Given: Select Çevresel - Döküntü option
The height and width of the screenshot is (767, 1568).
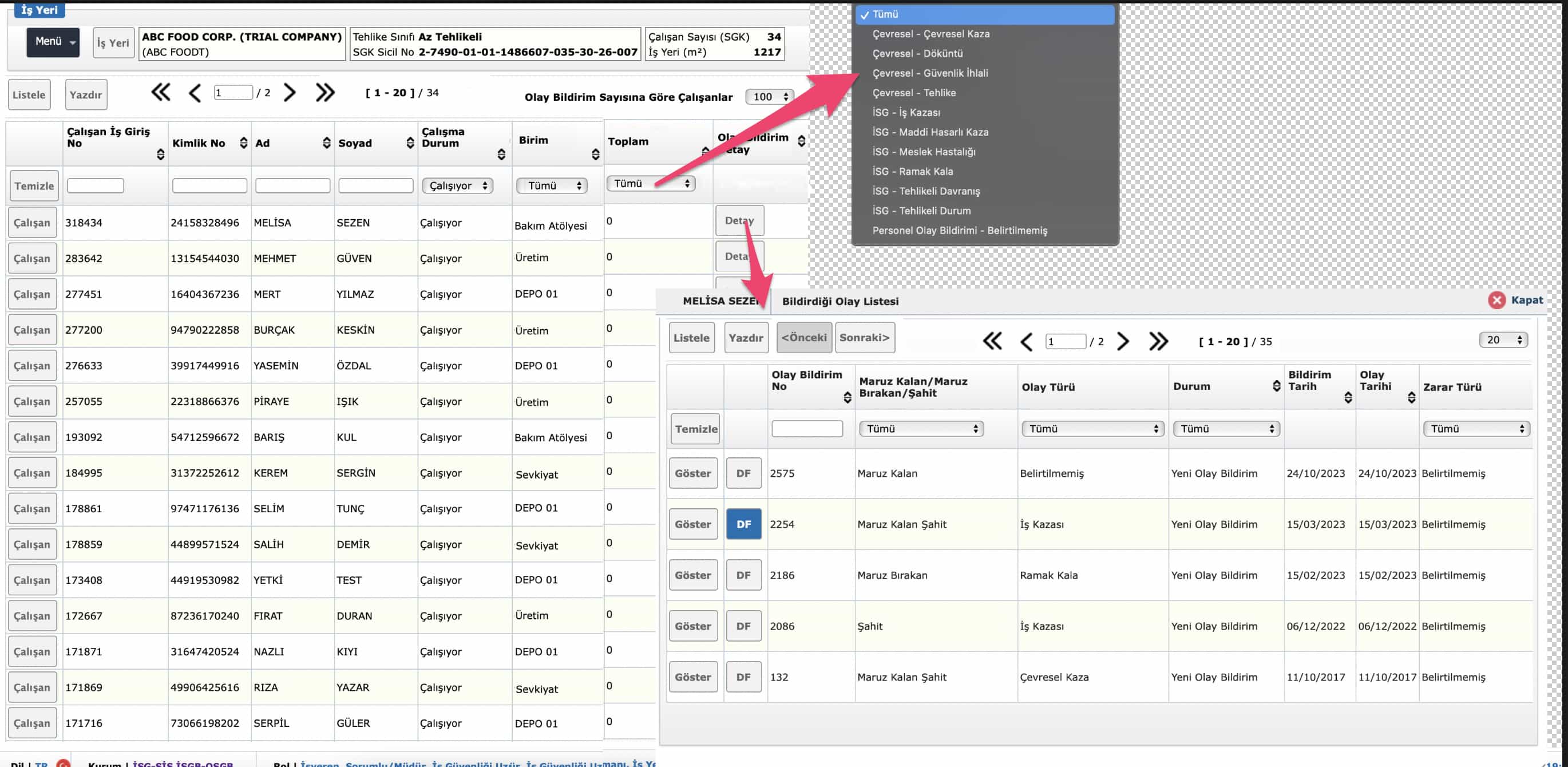Looking at the screenshot, I should coord(917,54).
